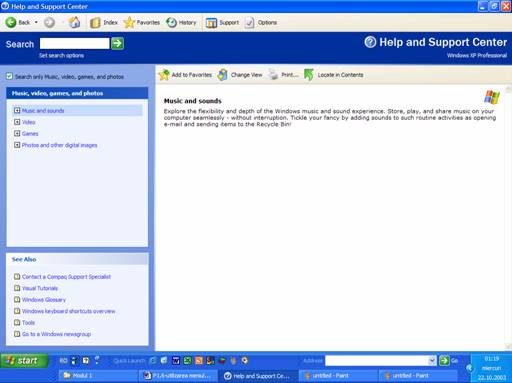Click the RO language indicator on taskbar
The width and height of the screenshot is (512, 383).
click(63, 361)
